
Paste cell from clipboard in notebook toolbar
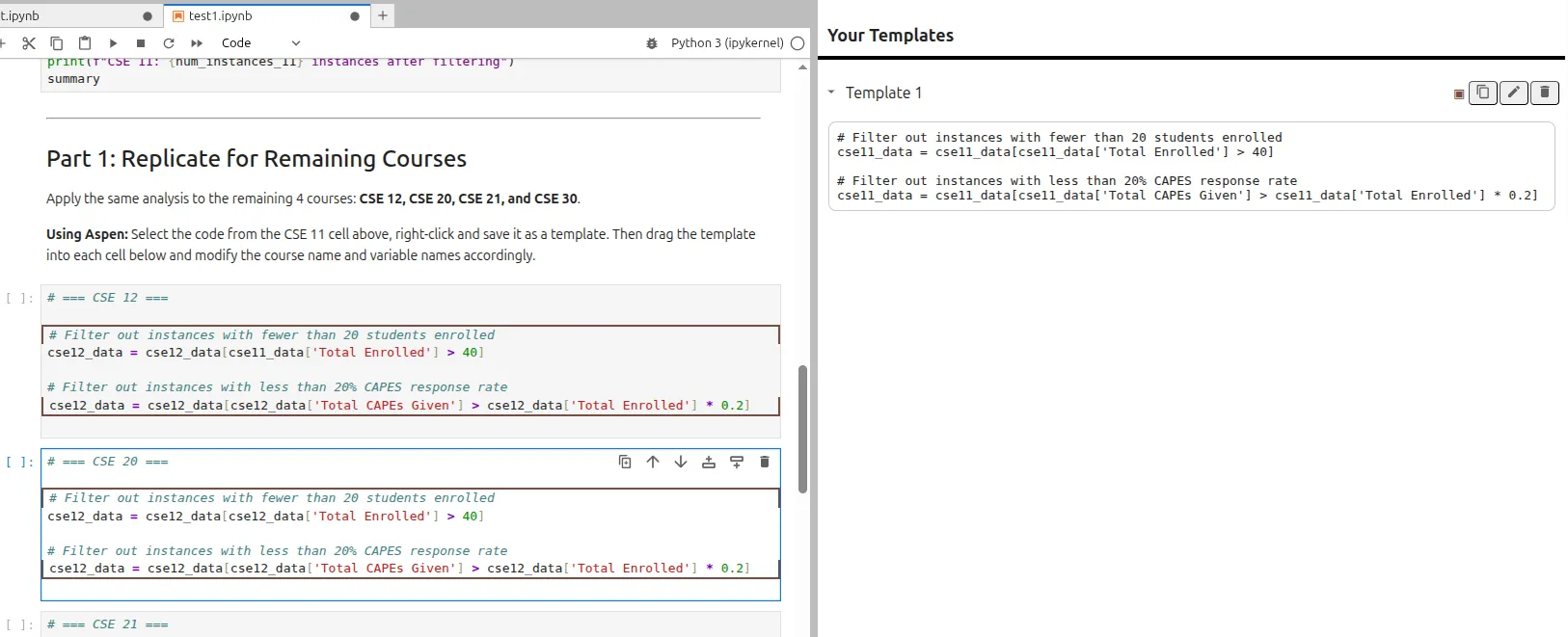[85, 43]
